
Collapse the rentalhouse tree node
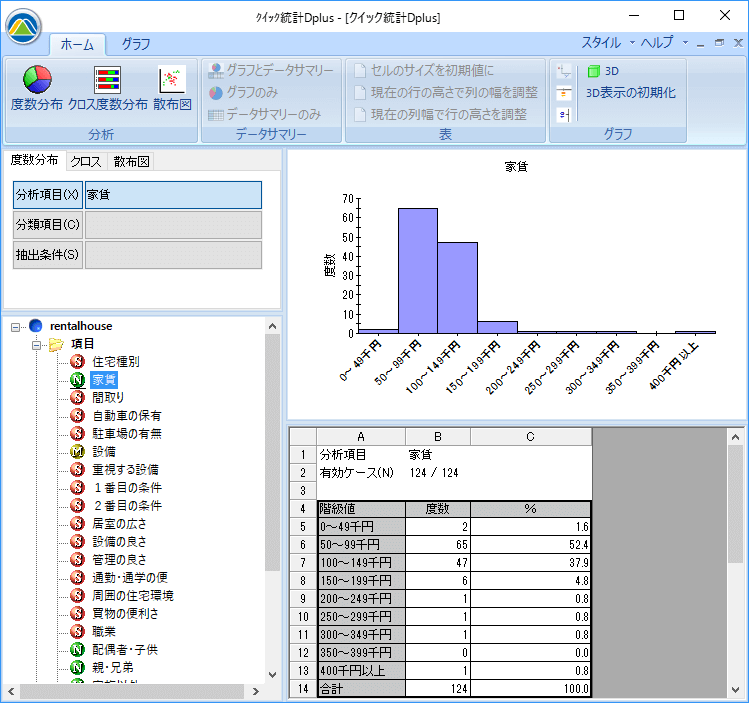(x=16, y=325)
